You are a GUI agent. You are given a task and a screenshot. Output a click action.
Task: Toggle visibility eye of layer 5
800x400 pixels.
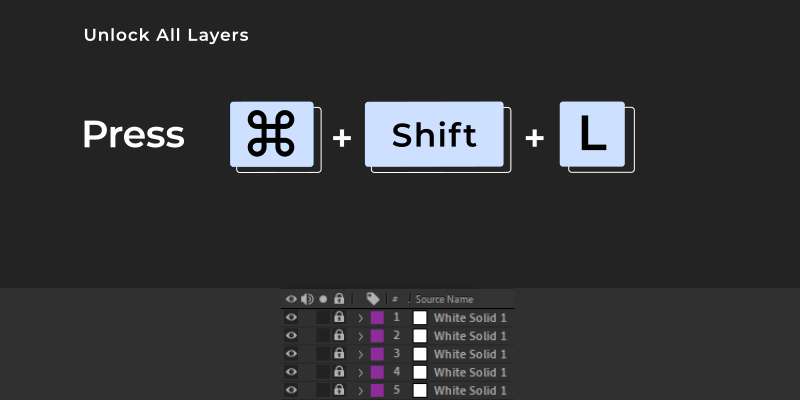click(x=291, y=390)
